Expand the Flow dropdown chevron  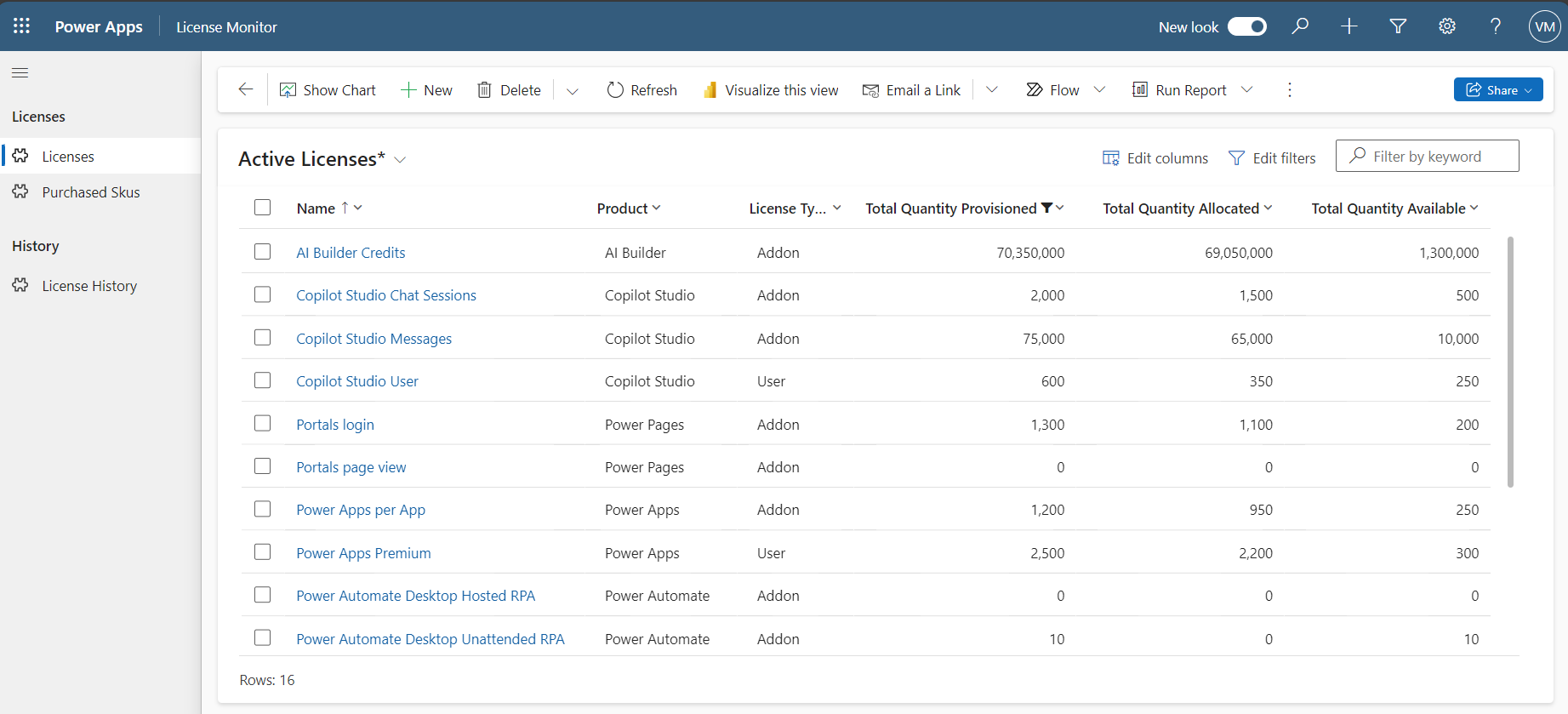tap(1099, 89)
